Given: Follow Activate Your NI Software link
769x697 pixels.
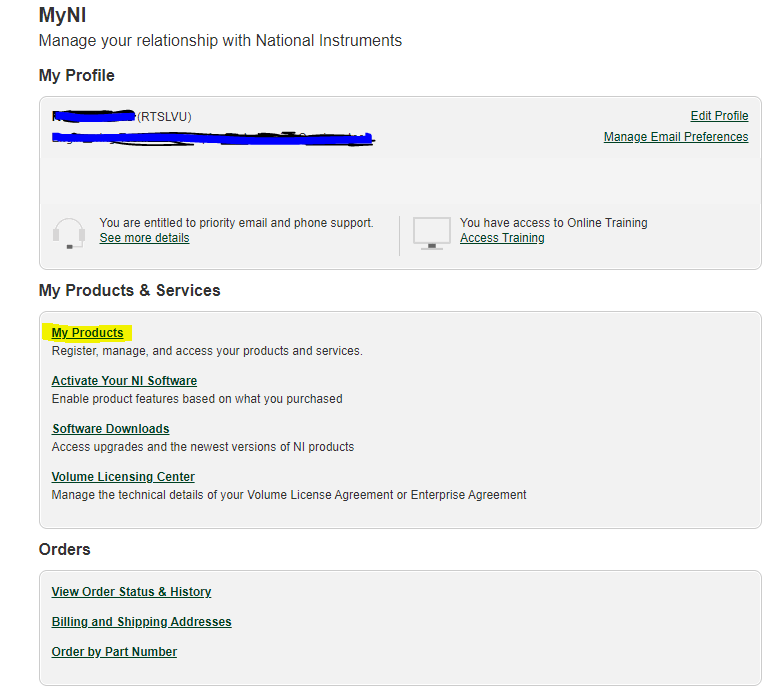Looking at the screenshot, I should point(124,381).
